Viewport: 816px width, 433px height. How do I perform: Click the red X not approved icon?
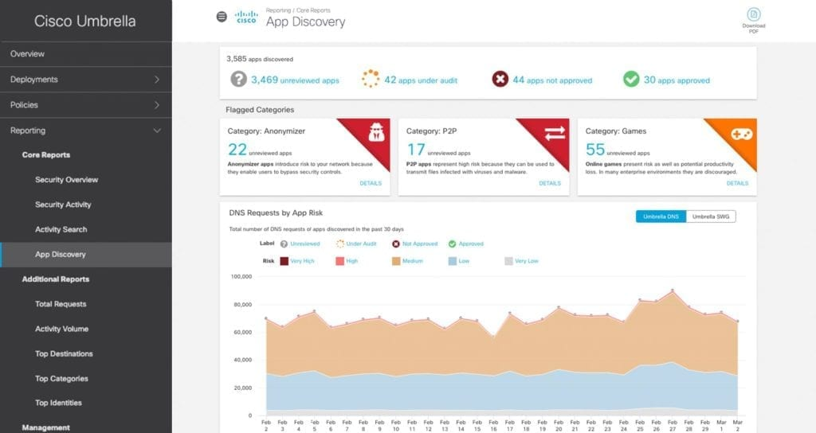pos(500,79)
